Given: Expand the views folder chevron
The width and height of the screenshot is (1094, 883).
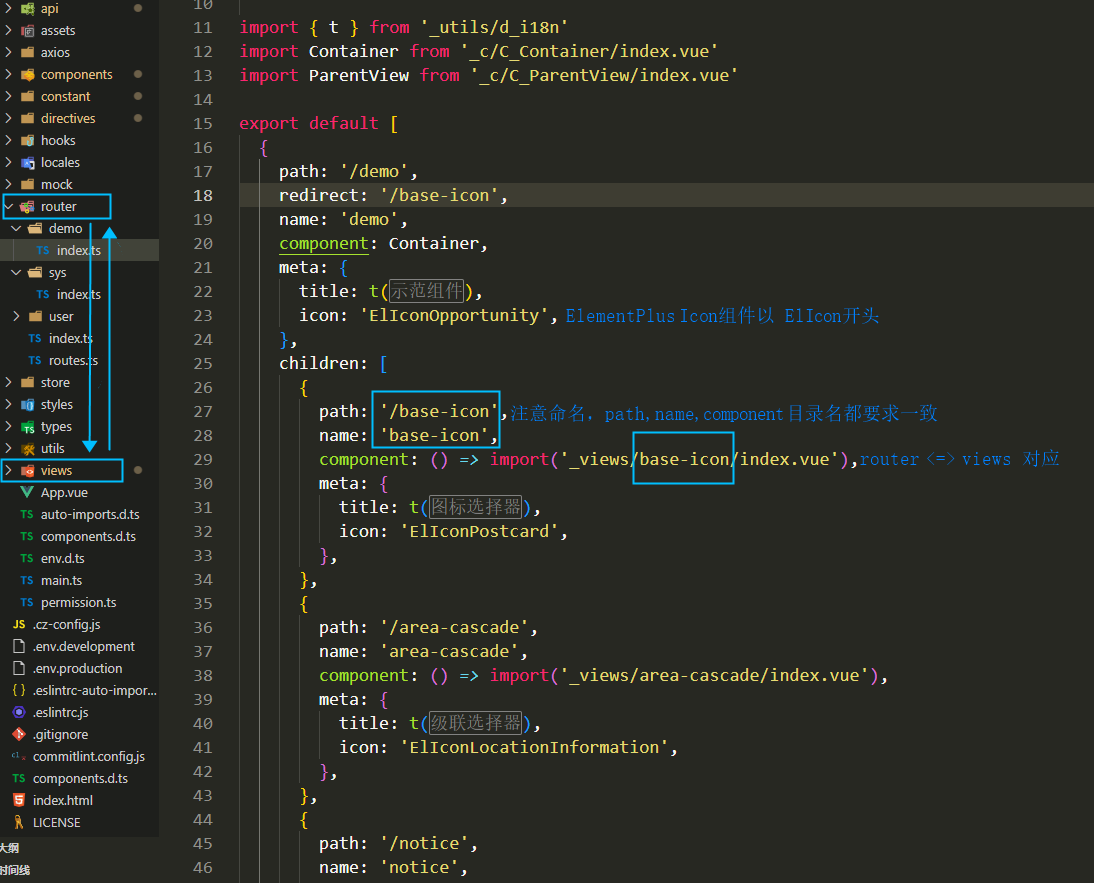Looking at the screenshot, I should pyautogui.click(x=8, y=471).
